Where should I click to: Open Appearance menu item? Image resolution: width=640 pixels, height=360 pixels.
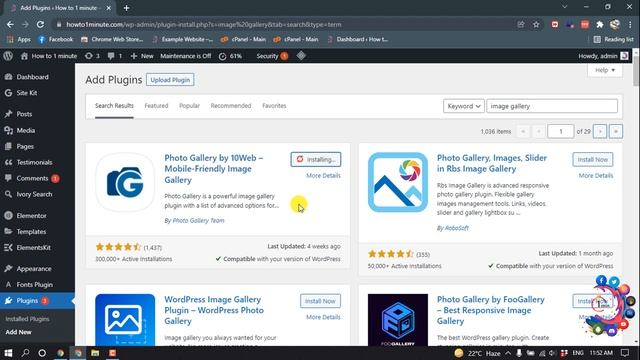pos(34,269)
